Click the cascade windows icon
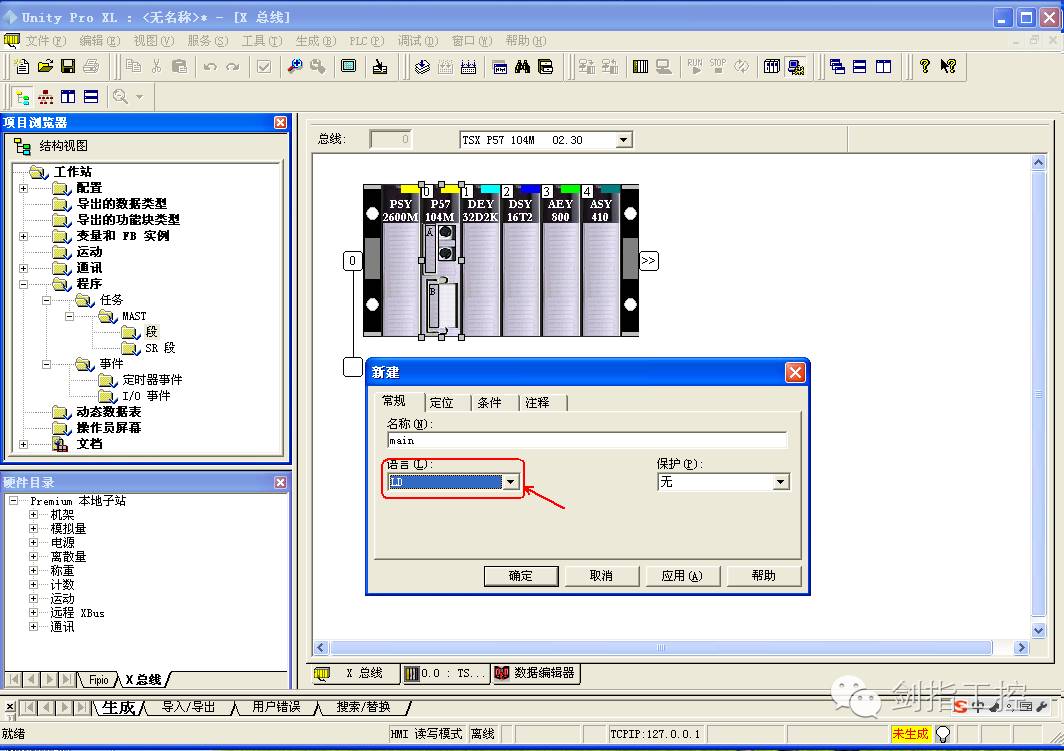This screenshot has height=751, width=1064. point(837,66)
